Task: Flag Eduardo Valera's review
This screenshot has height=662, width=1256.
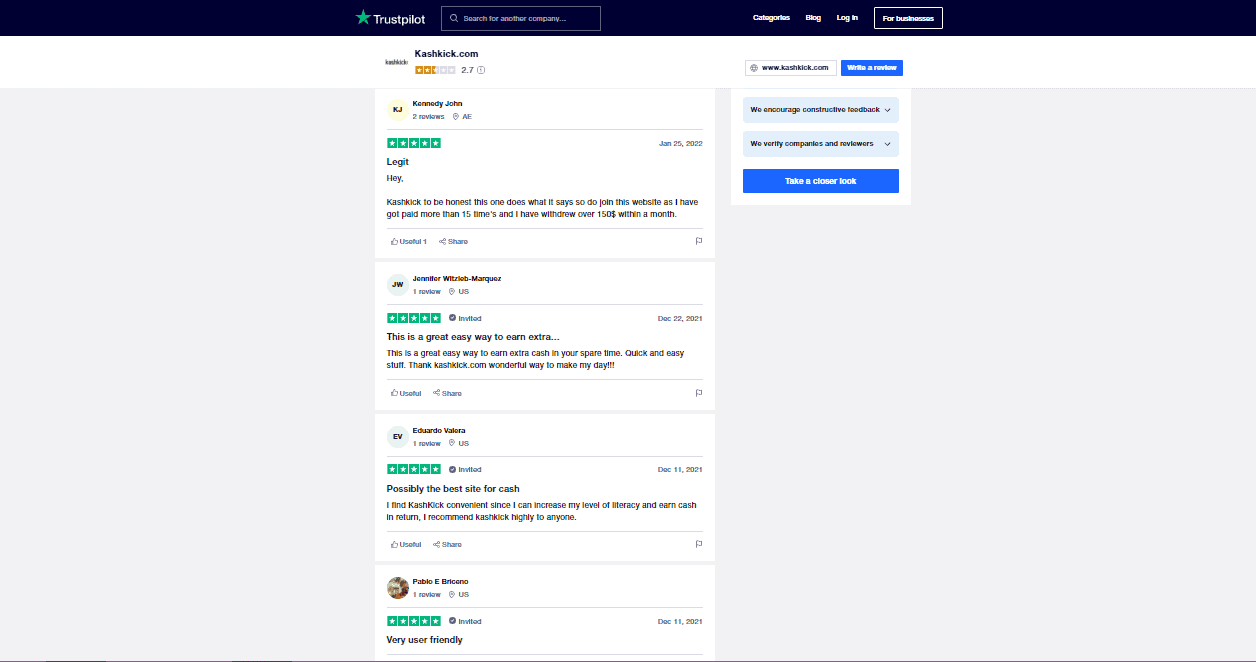Action: point(698,544)
